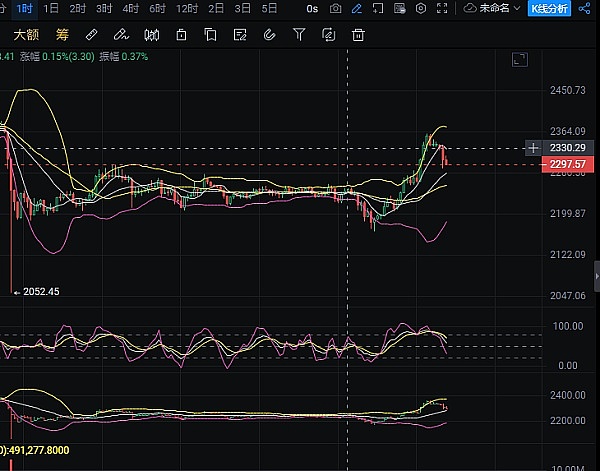Screen dimensions: 600x471
Task: Toggle the lock drawings icon
Action: [x=181, y=35]
